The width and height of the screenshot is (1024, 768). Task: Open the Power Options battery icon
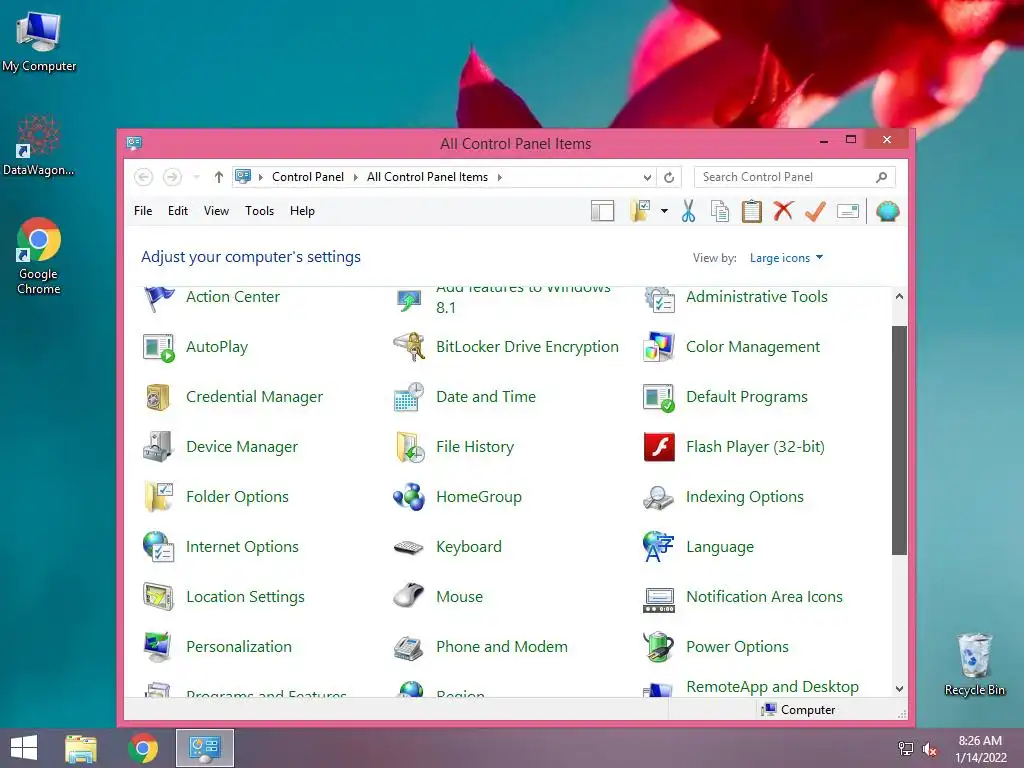click(x=658, y=647)
